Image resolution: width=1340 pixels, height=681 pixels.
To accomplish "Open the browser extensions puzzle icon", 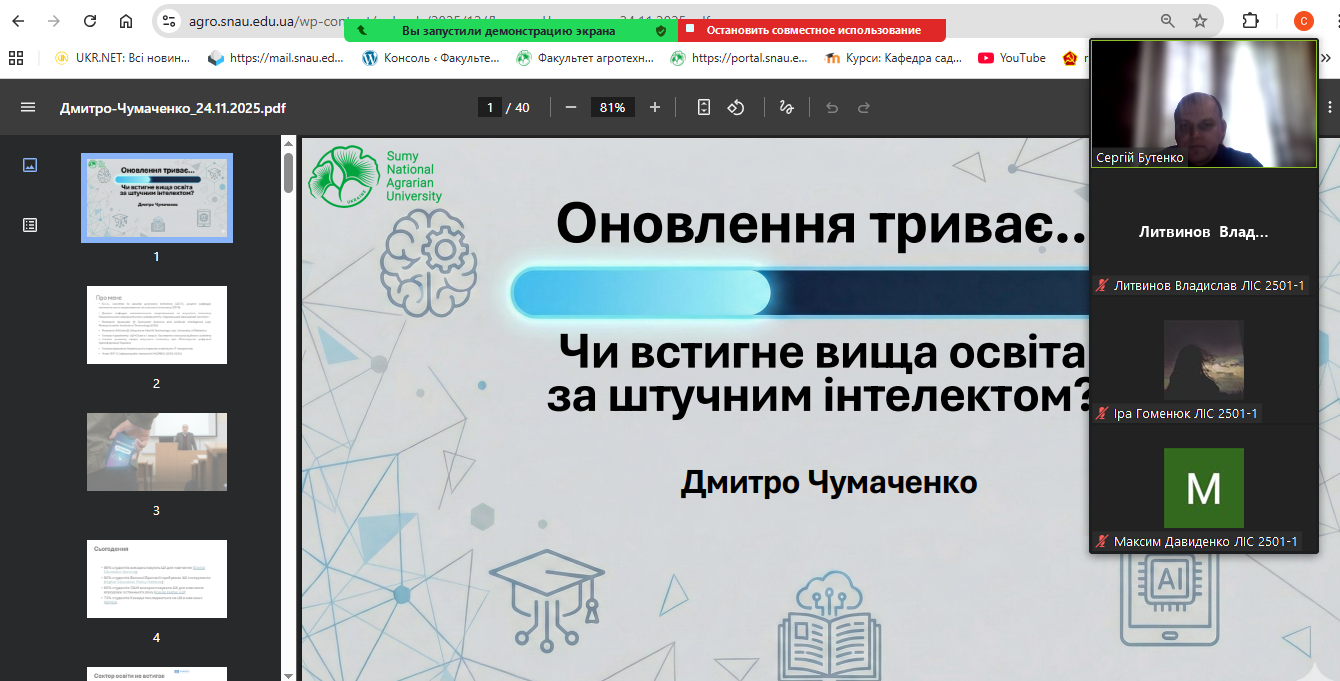I will 1250,21.
